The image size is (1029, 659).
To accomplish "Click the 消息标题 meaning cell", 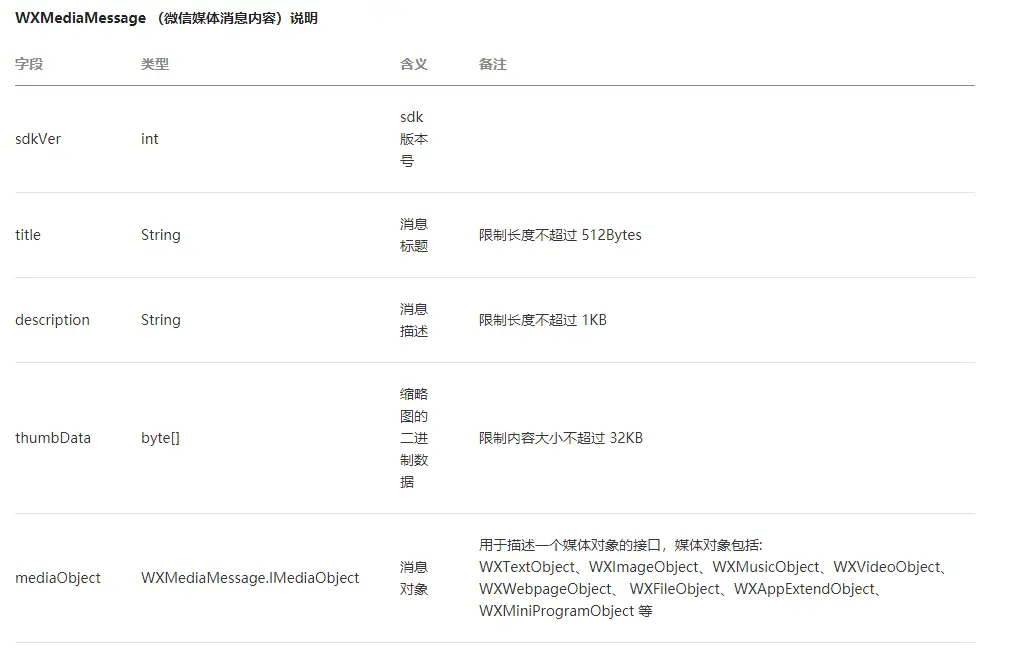I will pos(413,235).
